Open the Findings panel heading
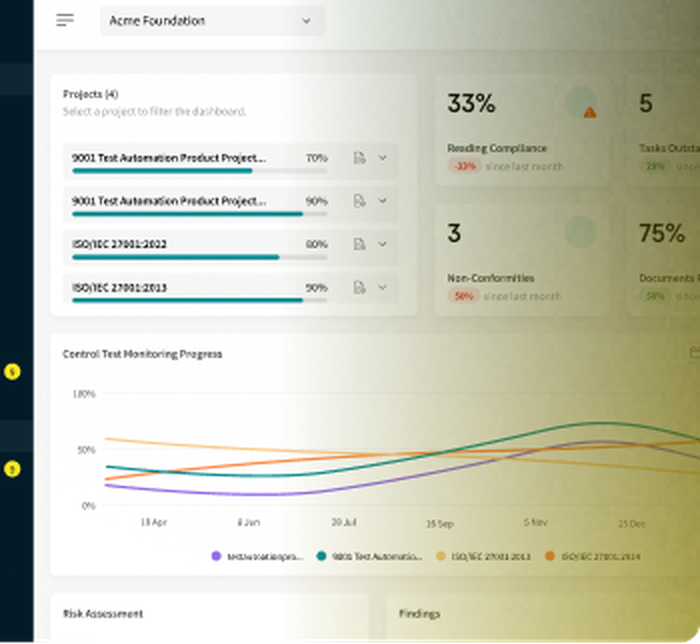 point(419,614)
